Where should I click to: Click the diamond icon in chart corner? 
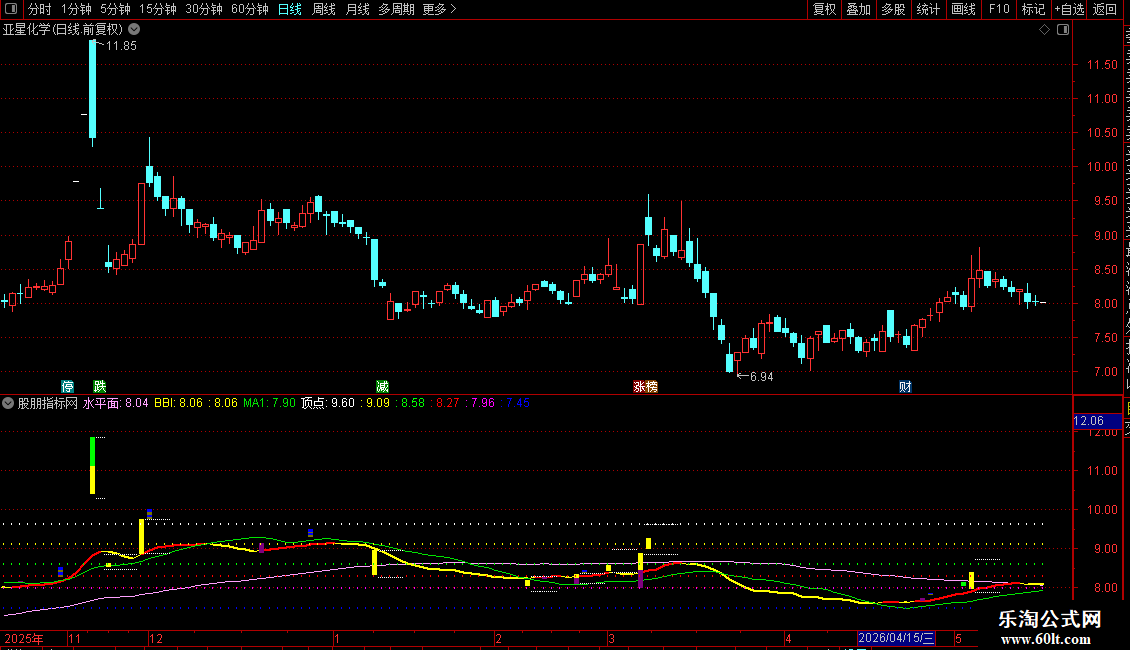pyautogui.click(x=1044, y=30)
